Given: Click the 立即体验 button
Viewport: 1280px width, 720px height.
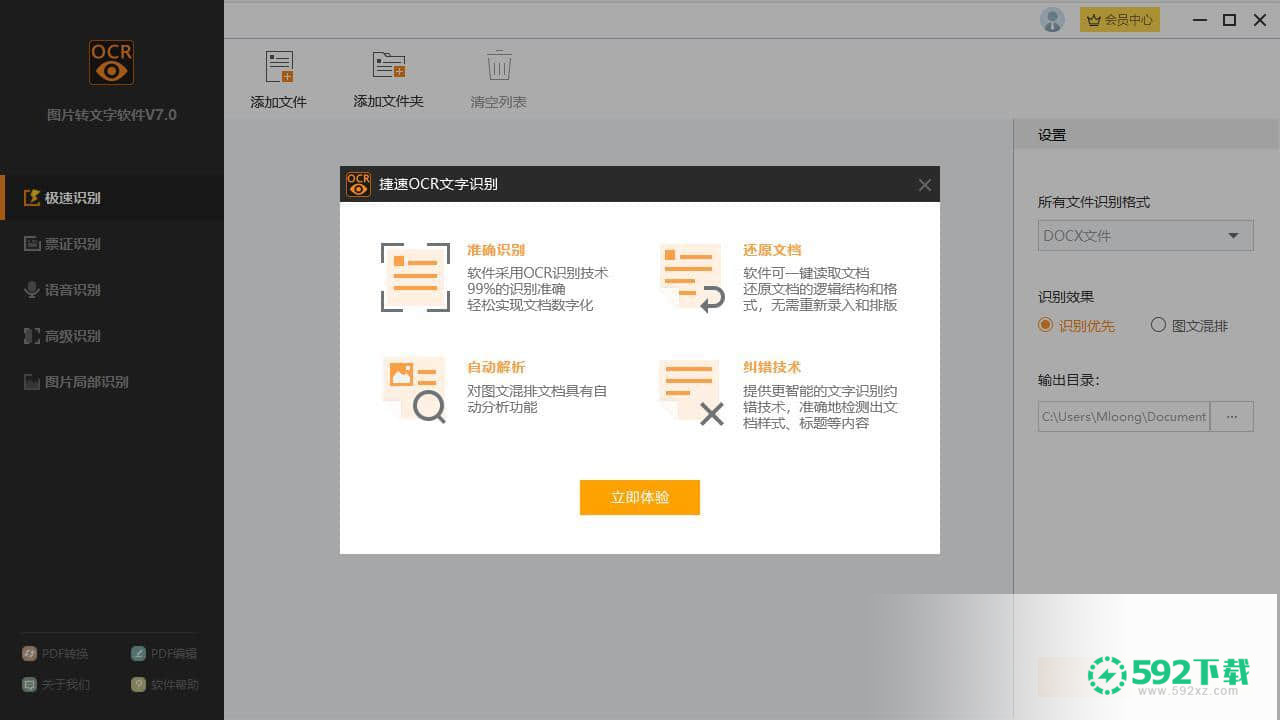Looking at the screenshot, I should pyautogui.click(x=640, y=497).
